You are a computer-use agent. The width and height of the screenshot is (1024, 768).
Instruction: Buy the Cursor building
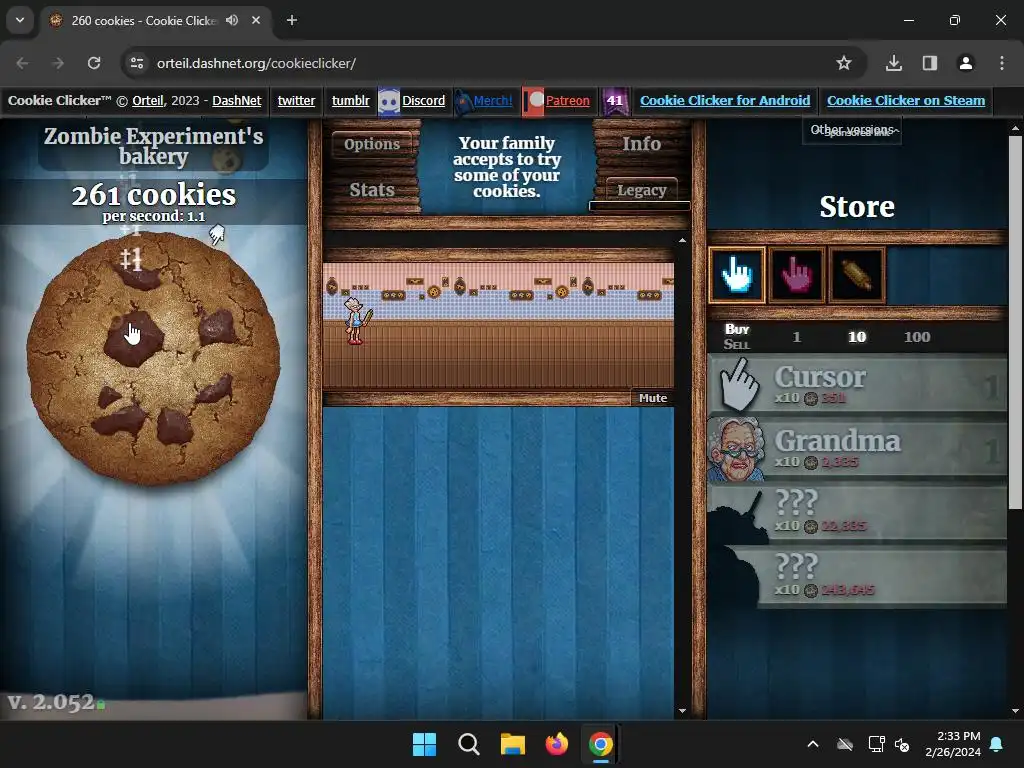pyautogui.click(x=857, y=385)
